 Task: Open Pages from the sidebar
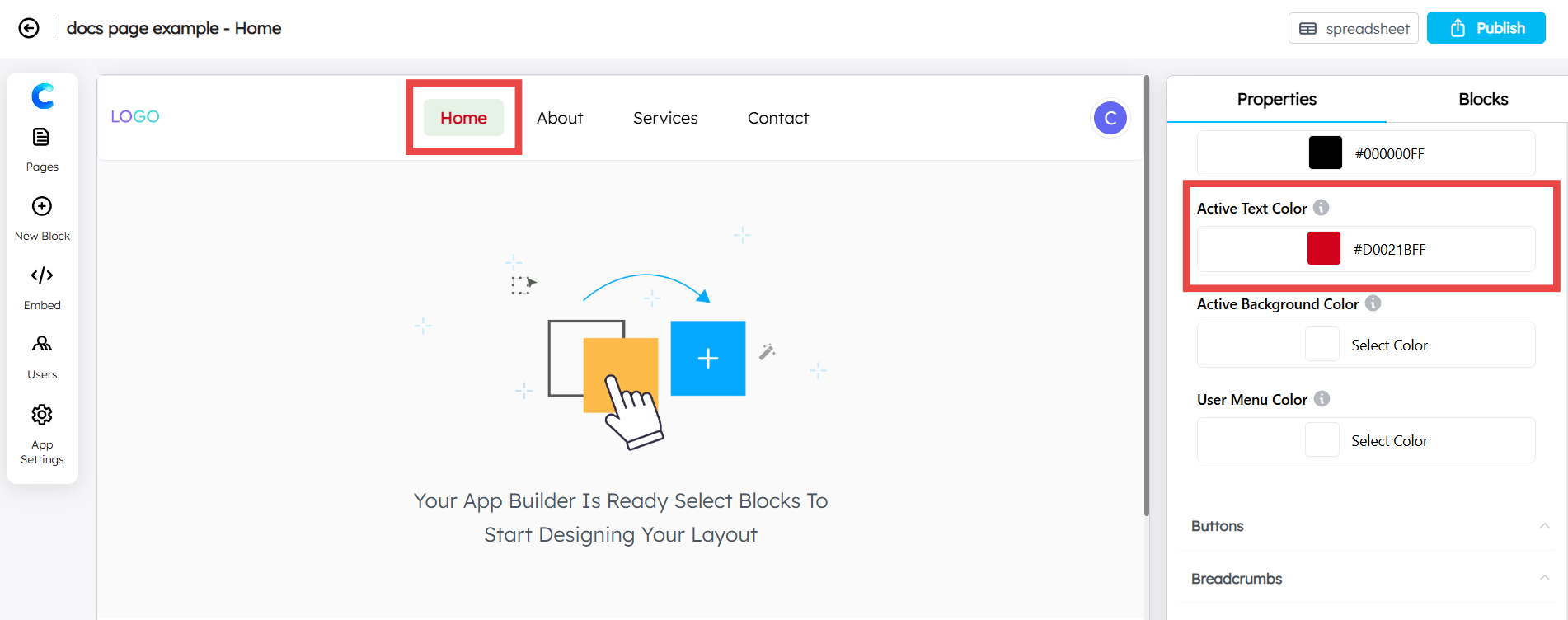click(x=42, y=149)
